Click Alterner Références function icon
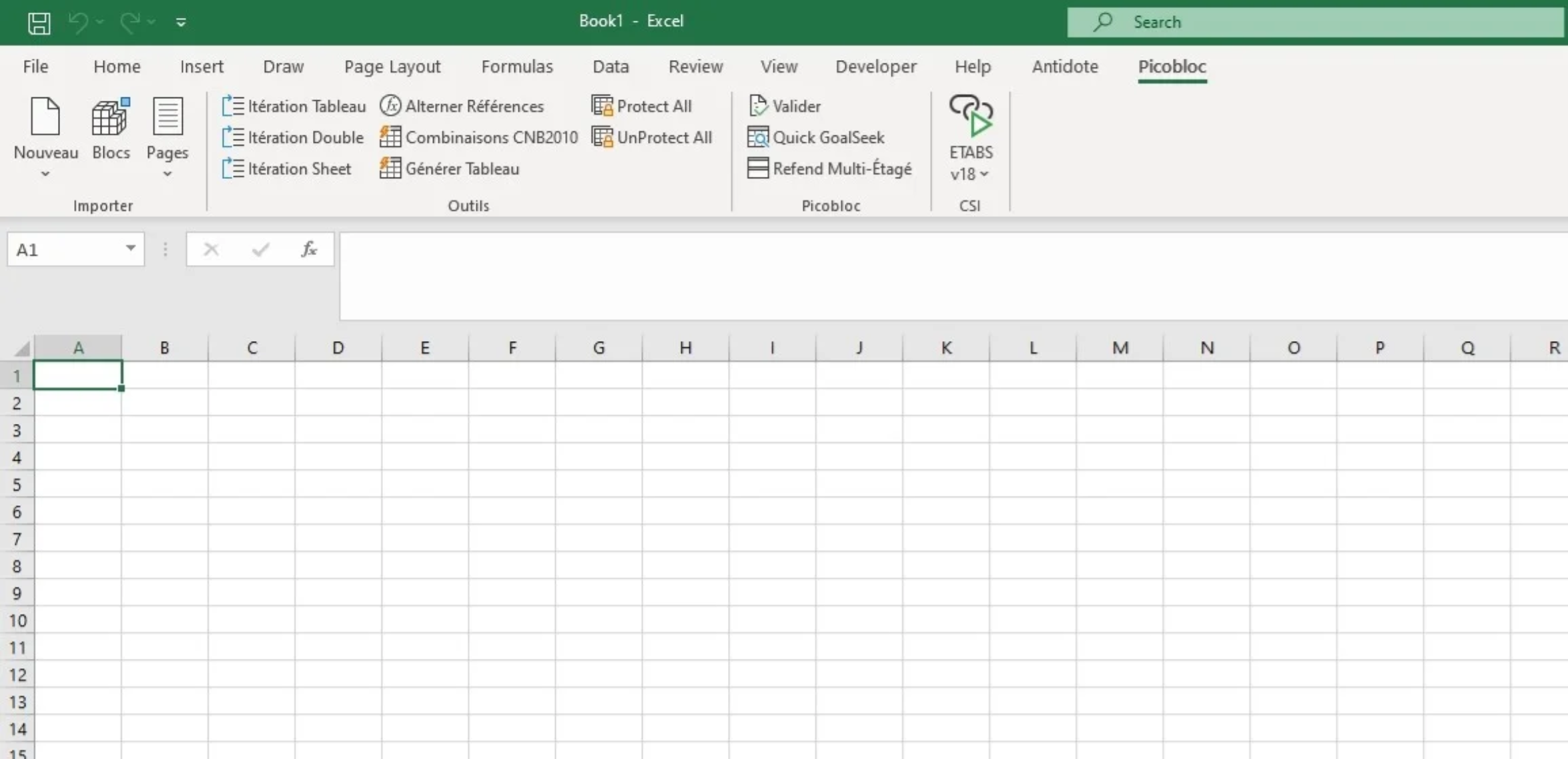 (390, 105)
